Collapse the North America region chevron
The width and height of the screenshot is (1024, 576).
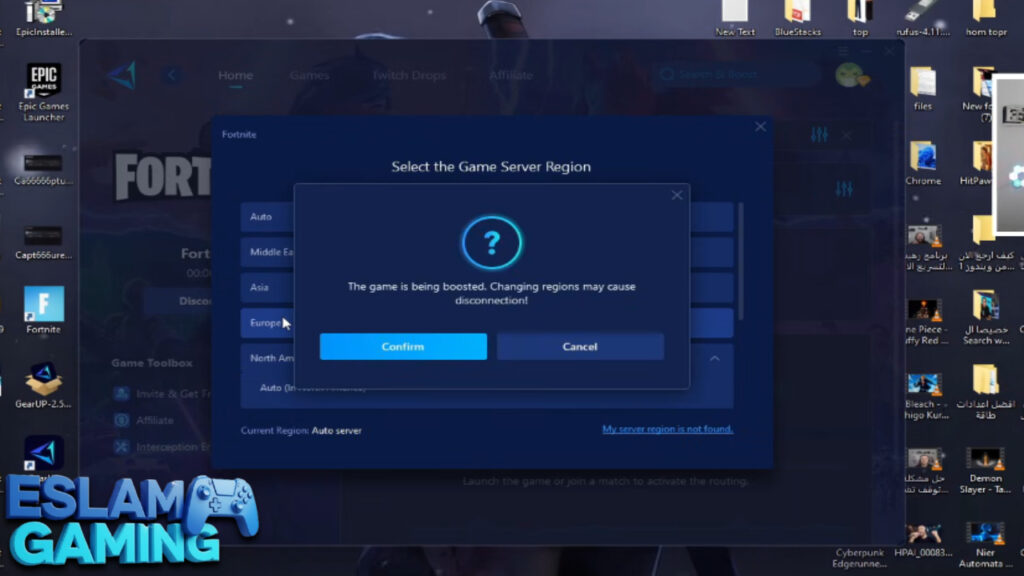714,358
